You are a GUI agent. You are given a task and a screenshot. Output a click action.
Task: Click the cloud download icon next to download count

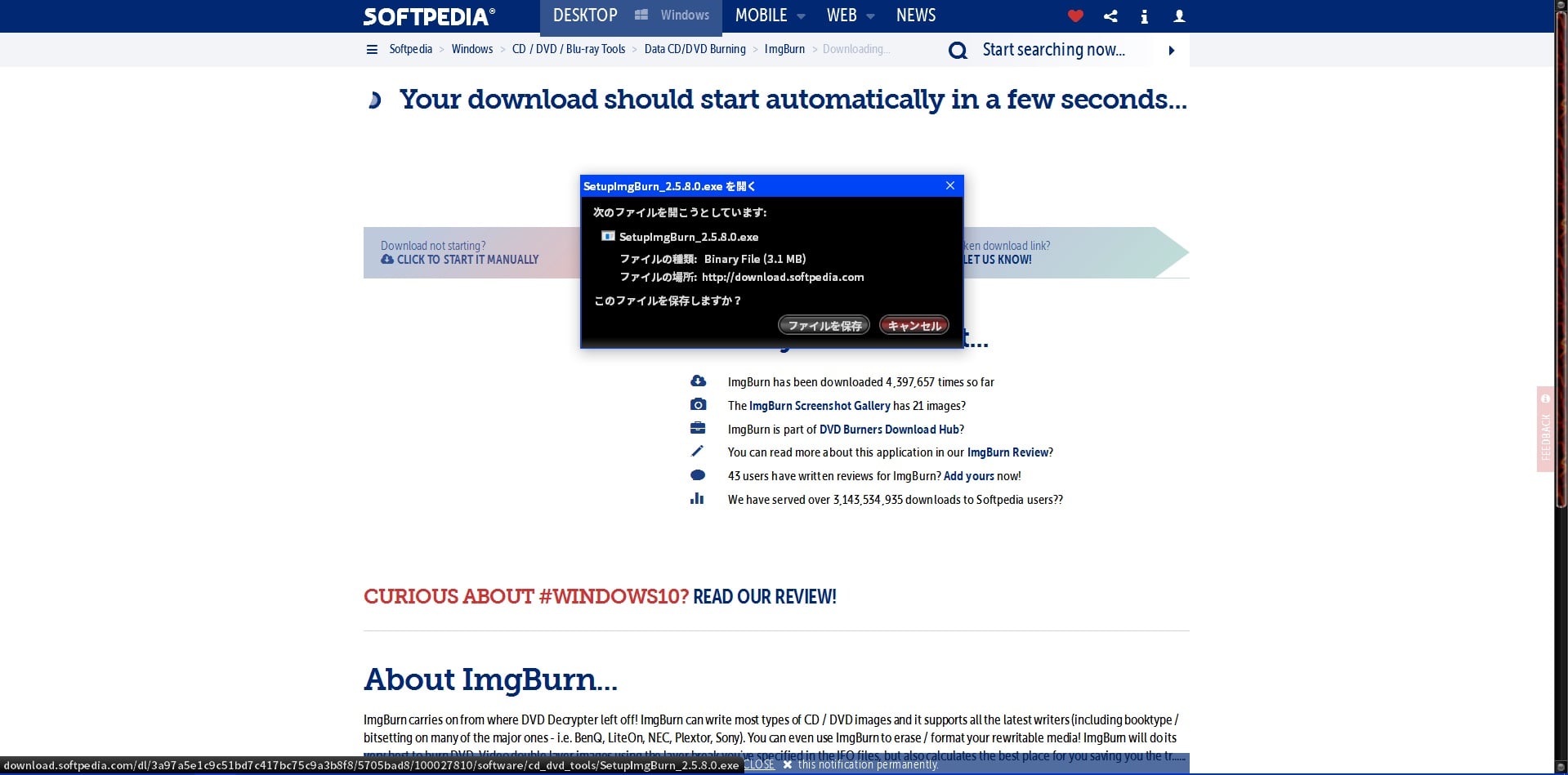pos(698,381)
